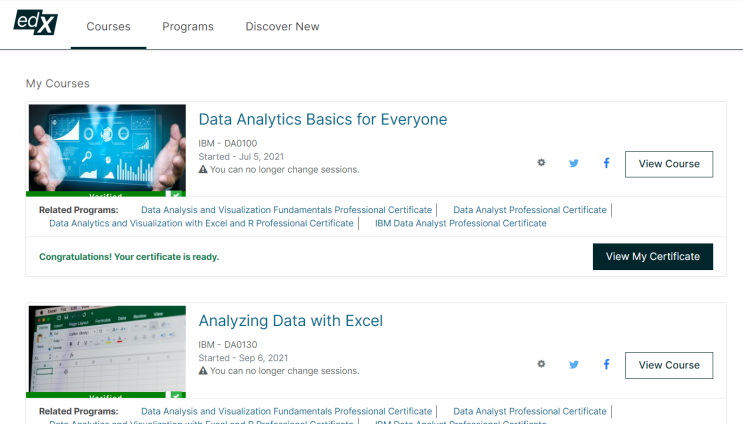743x424 pixels.
Task: Share Data Analytics Basics course on Twitter
Action: click(574, 163)
